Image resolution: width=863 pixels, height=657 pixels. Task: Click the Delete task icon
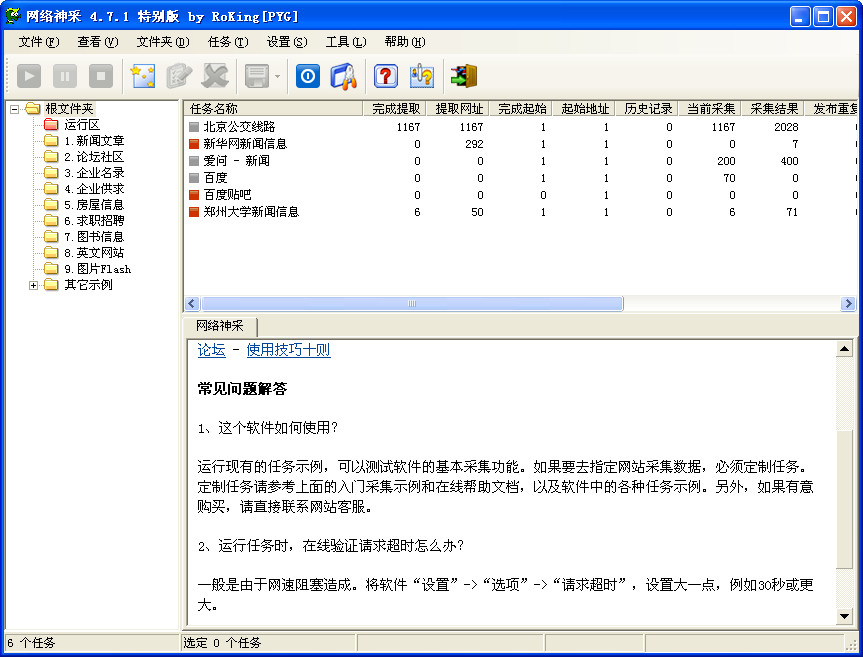[215, 75]
